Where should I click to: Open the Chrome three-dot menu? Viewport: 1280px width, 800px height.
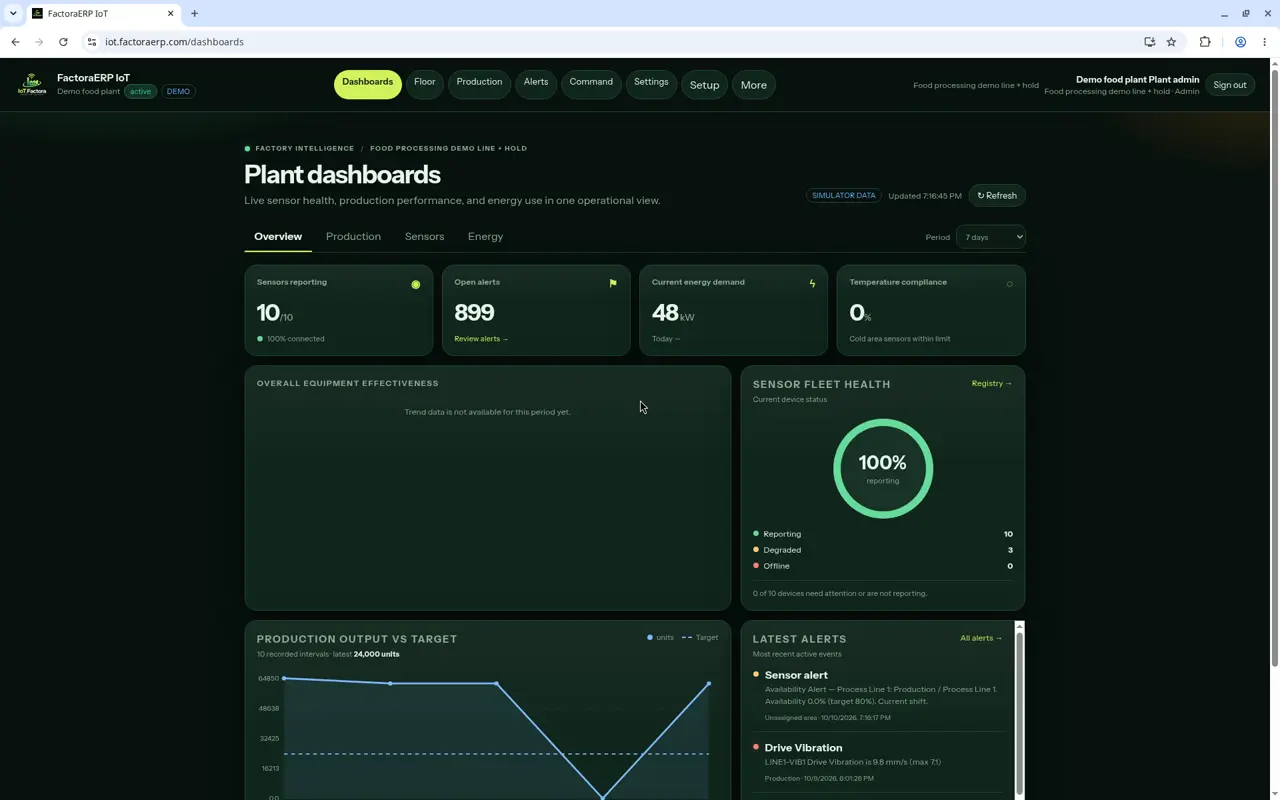pyautogui.click(x=1265, y=42)
